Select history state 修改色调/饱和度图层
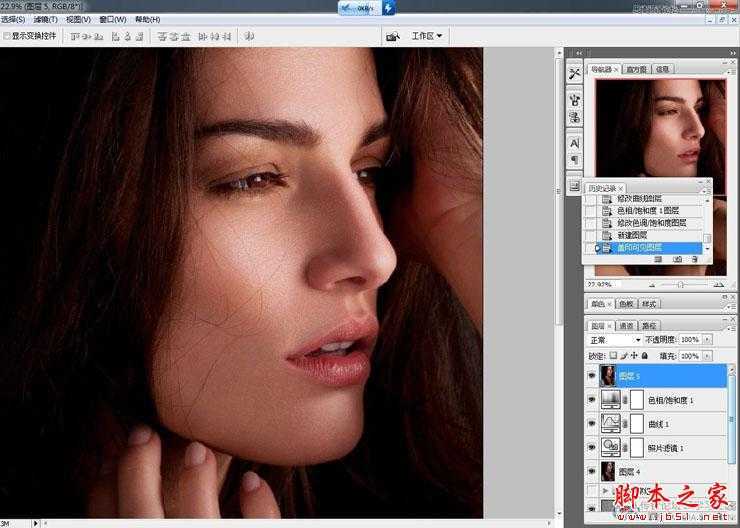The height and width of the screenshot is (528, 740). point(646,223)
